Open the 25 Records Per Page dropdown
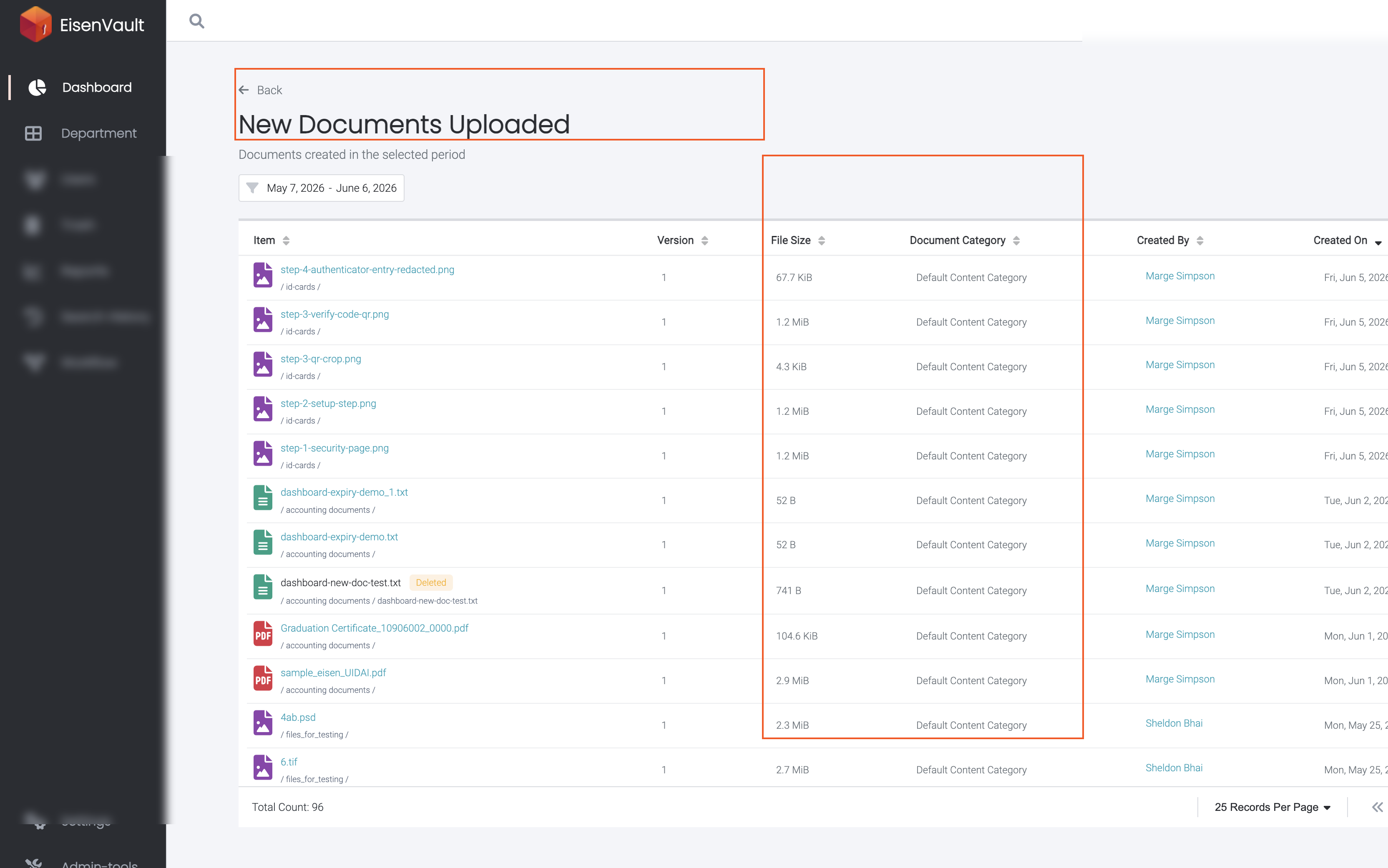1388x868 pixels. [x=1272, y=807]
